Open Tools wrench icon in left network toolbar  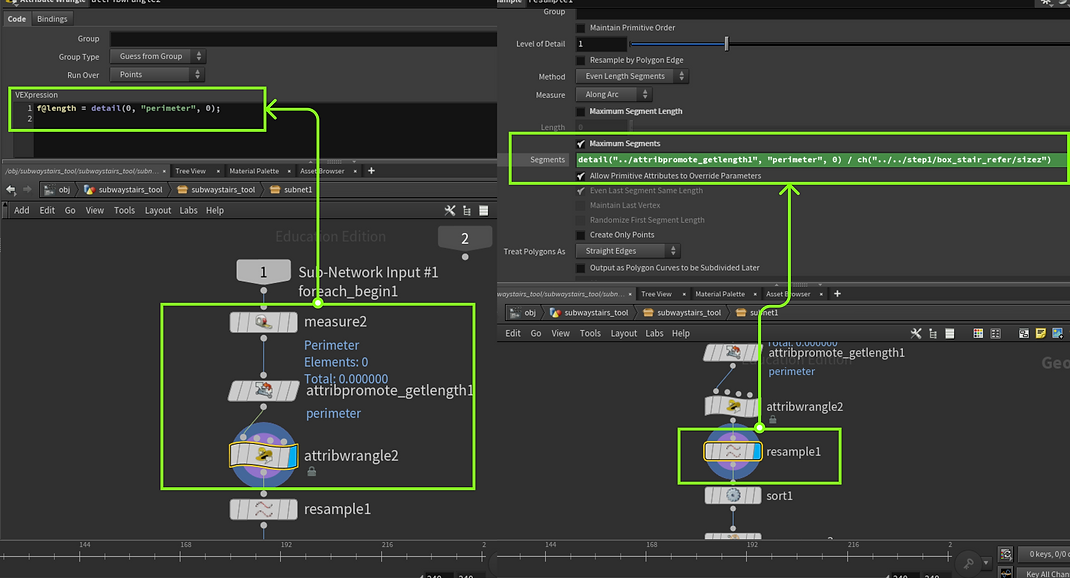pos(450,211)
